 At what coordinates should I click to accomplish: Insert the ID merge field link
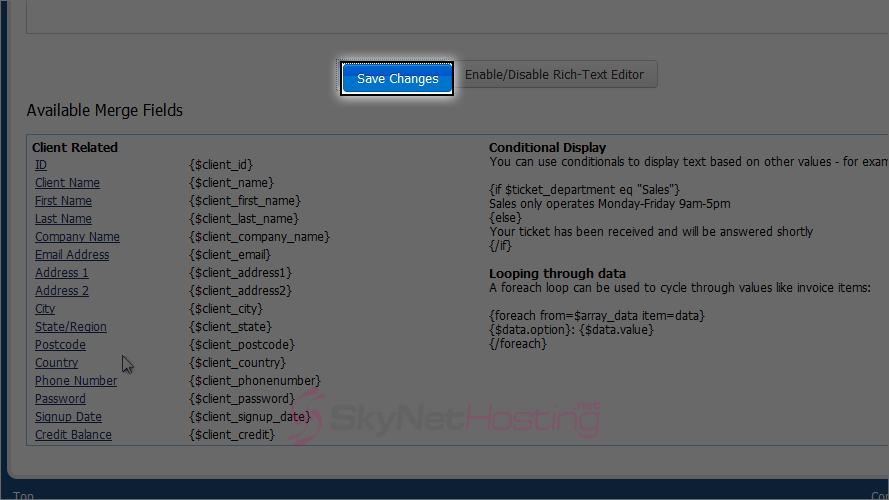pos(41,165)
